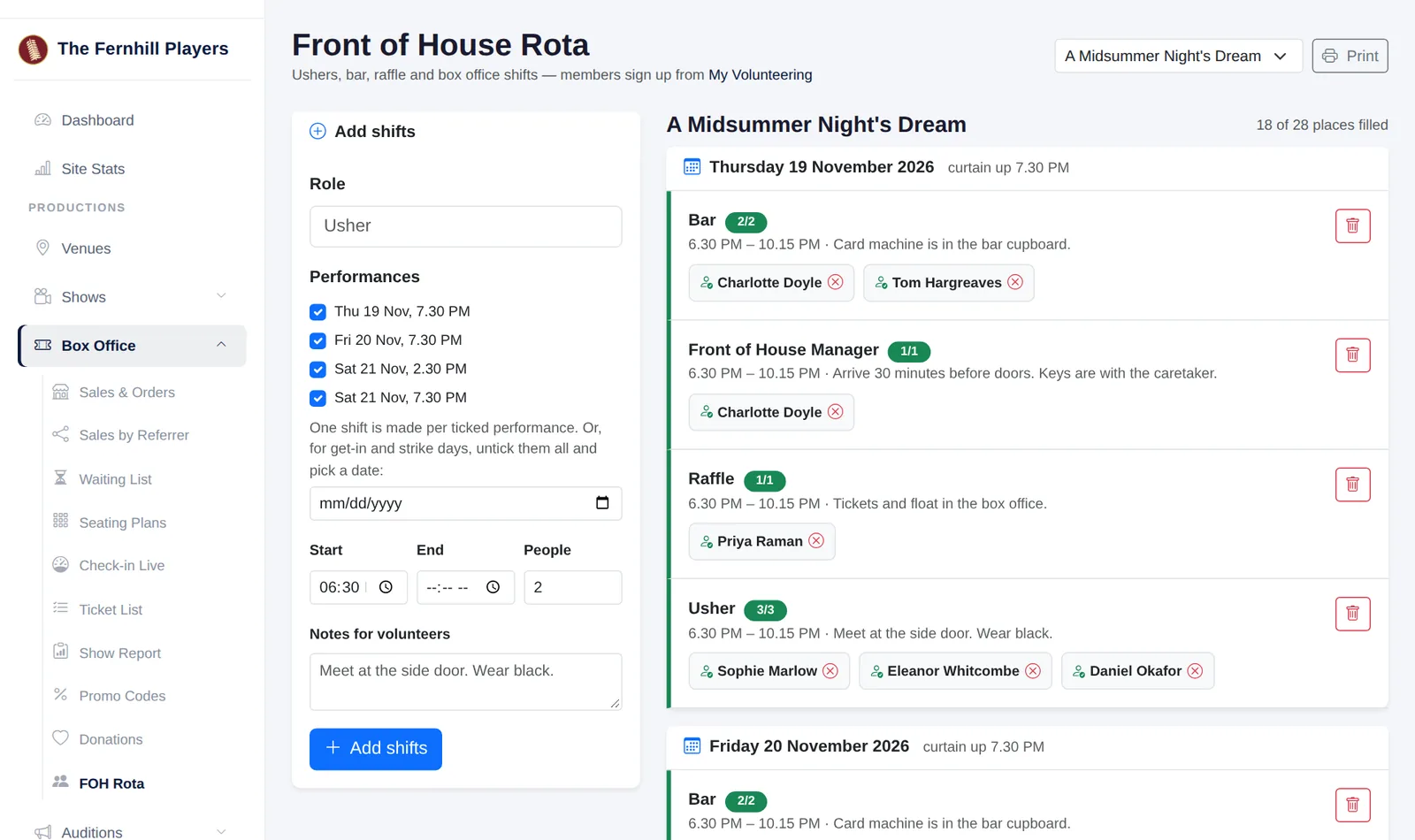Open the calendar picker in the date field
1415x840 pixels.
pyautogui.click(x=602, y=503)
